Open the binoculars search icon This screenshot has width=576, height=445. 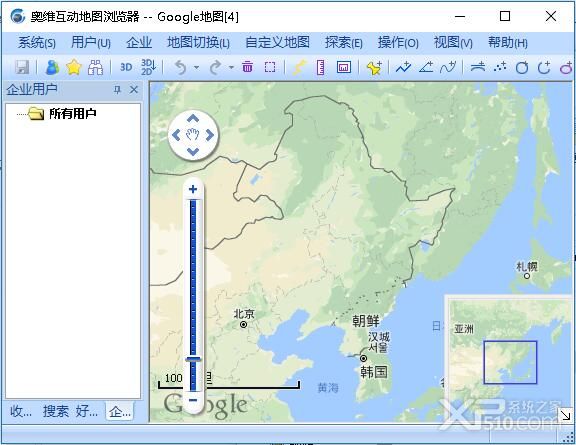pos(96,67)
